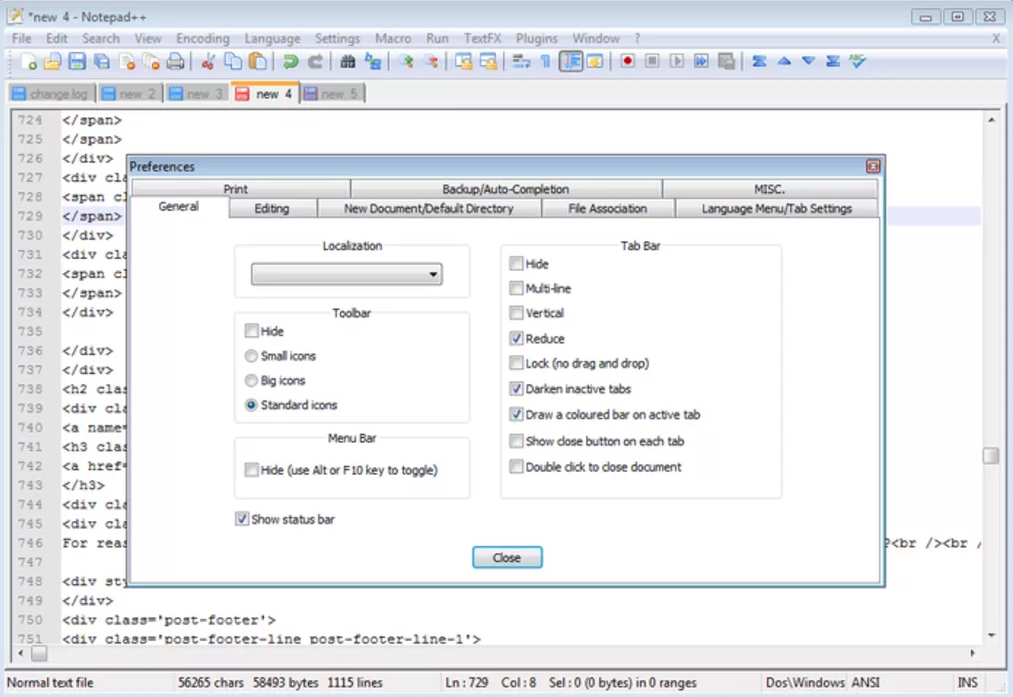1013x697 pixels.
Task: Toggle synchronized horizontal scrolling icon
Action: coord(488,61)
